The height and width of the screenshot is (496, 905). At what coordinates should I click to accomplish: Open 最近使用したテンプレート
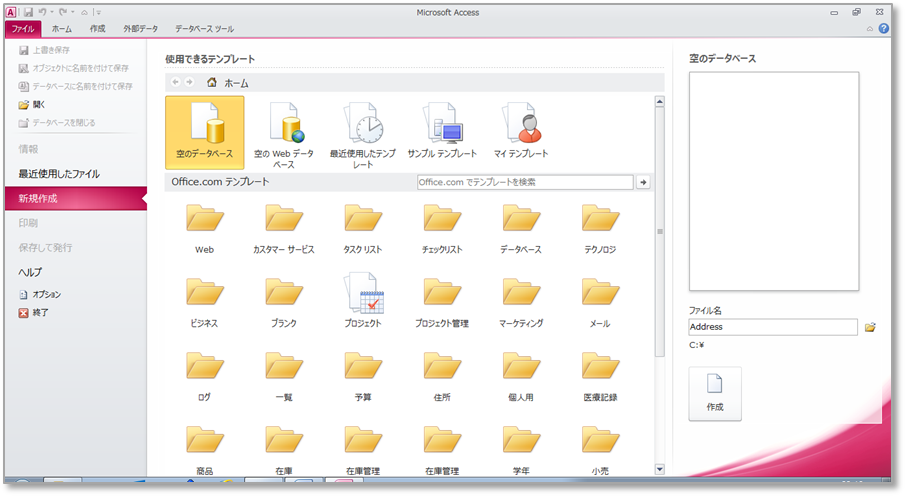(363, 135)
